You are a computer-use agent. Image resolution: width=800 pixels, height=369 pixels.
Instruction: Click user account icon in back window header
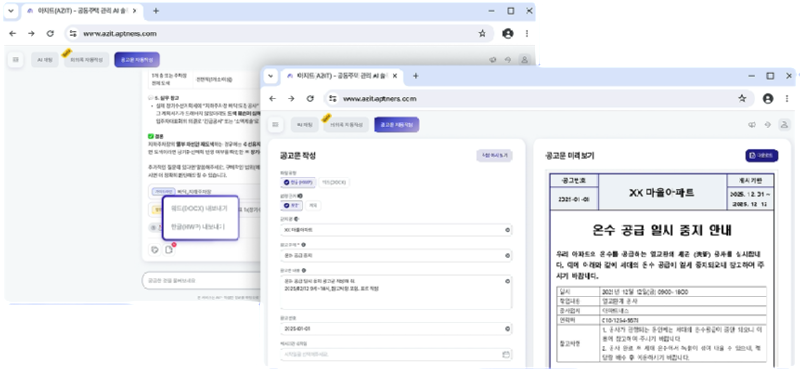click(524, 60)
